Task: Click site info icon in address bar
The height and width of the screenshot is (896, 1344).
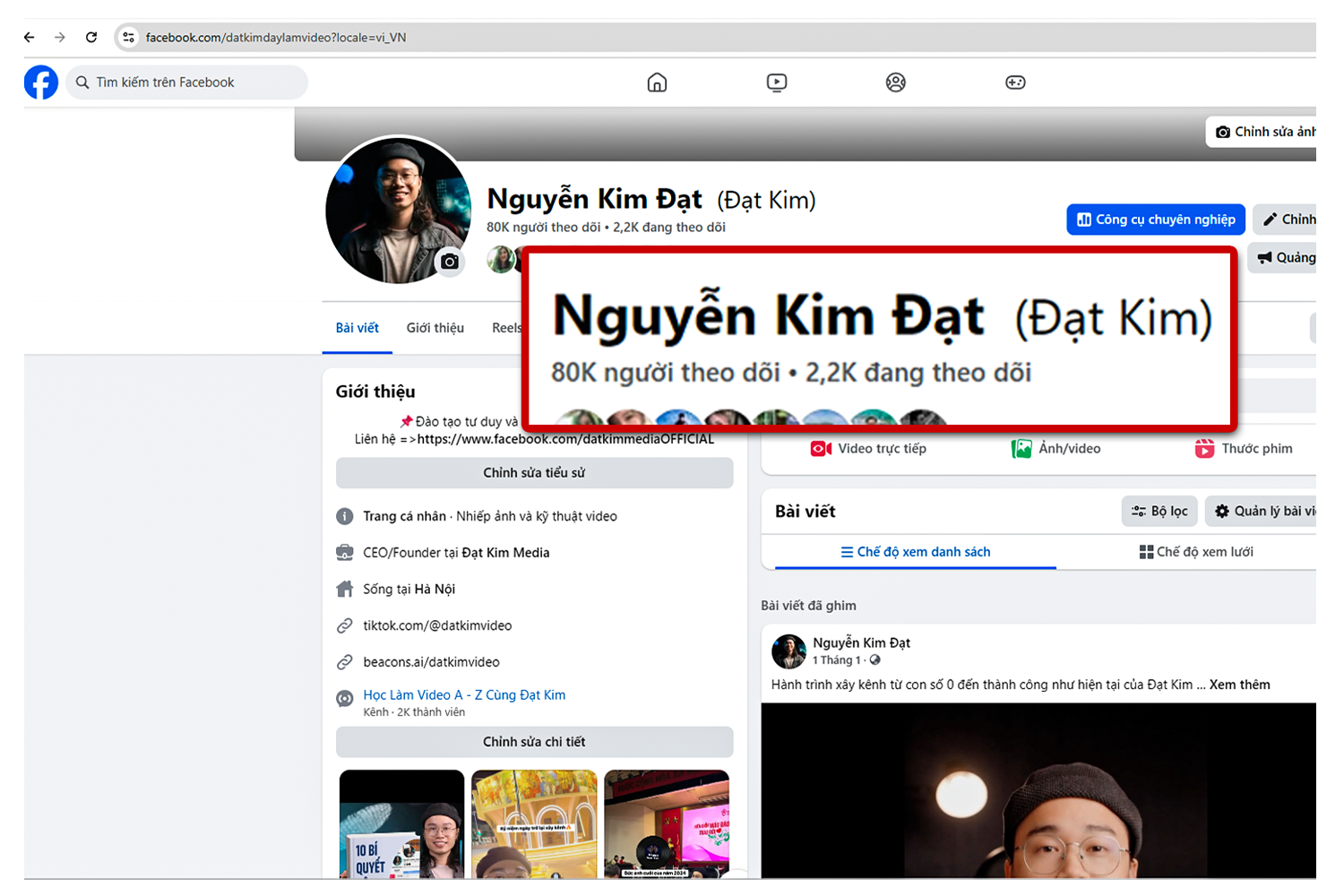Action: [x=129, y=38]
